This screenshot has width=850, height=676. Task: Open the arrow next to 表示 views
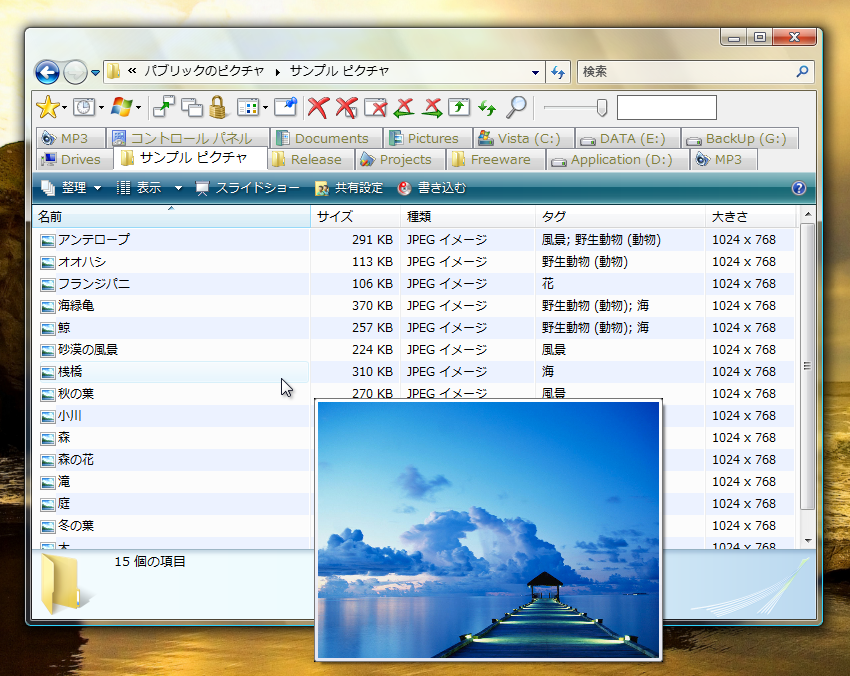point(178,188)
